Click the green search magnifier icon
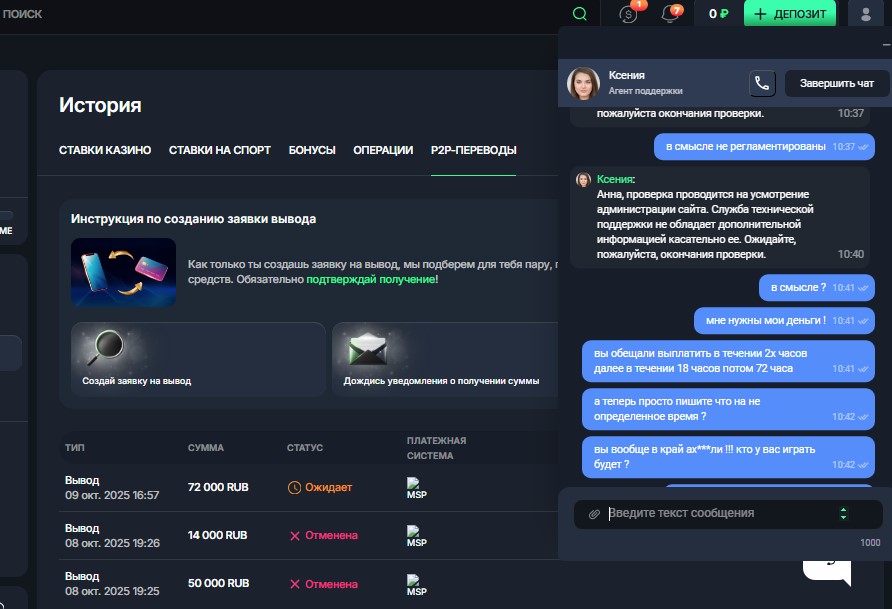Image resolution: width=892 pixels, height=609 pixels. click(579, 14)
